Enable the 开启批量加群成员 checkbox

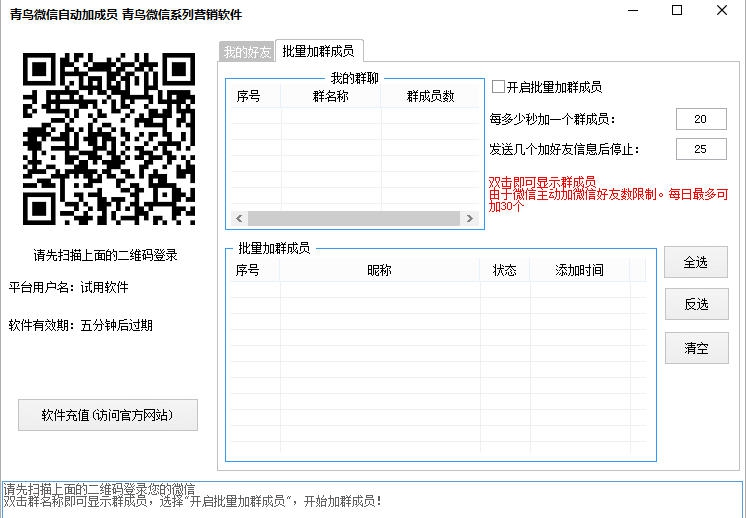coord(498,87)
